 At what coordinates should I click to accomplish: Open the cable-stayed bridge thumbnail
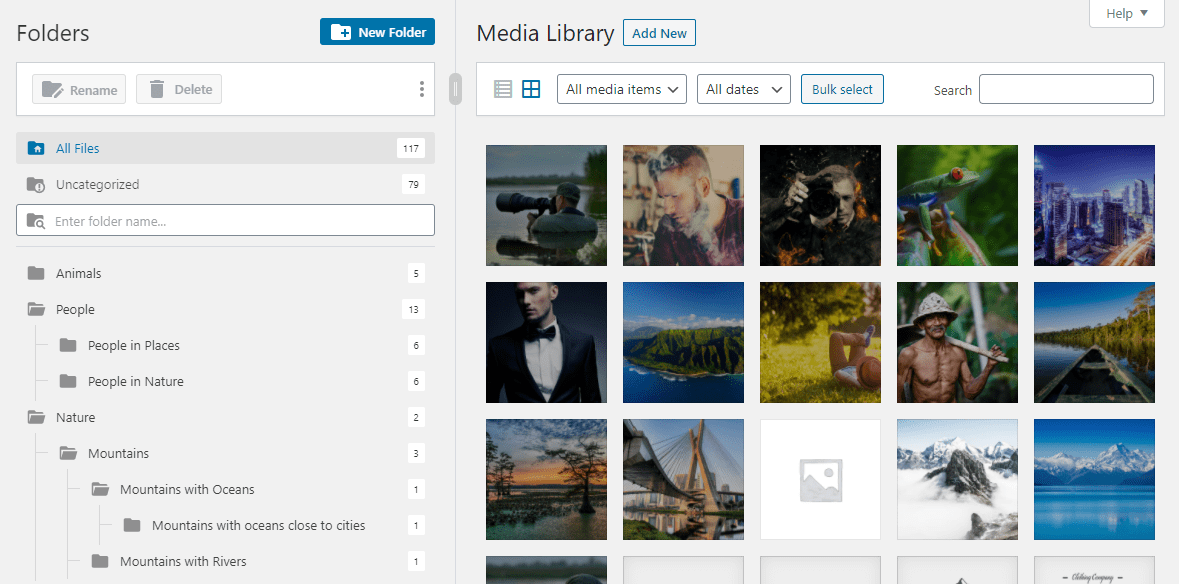point(683,479)
